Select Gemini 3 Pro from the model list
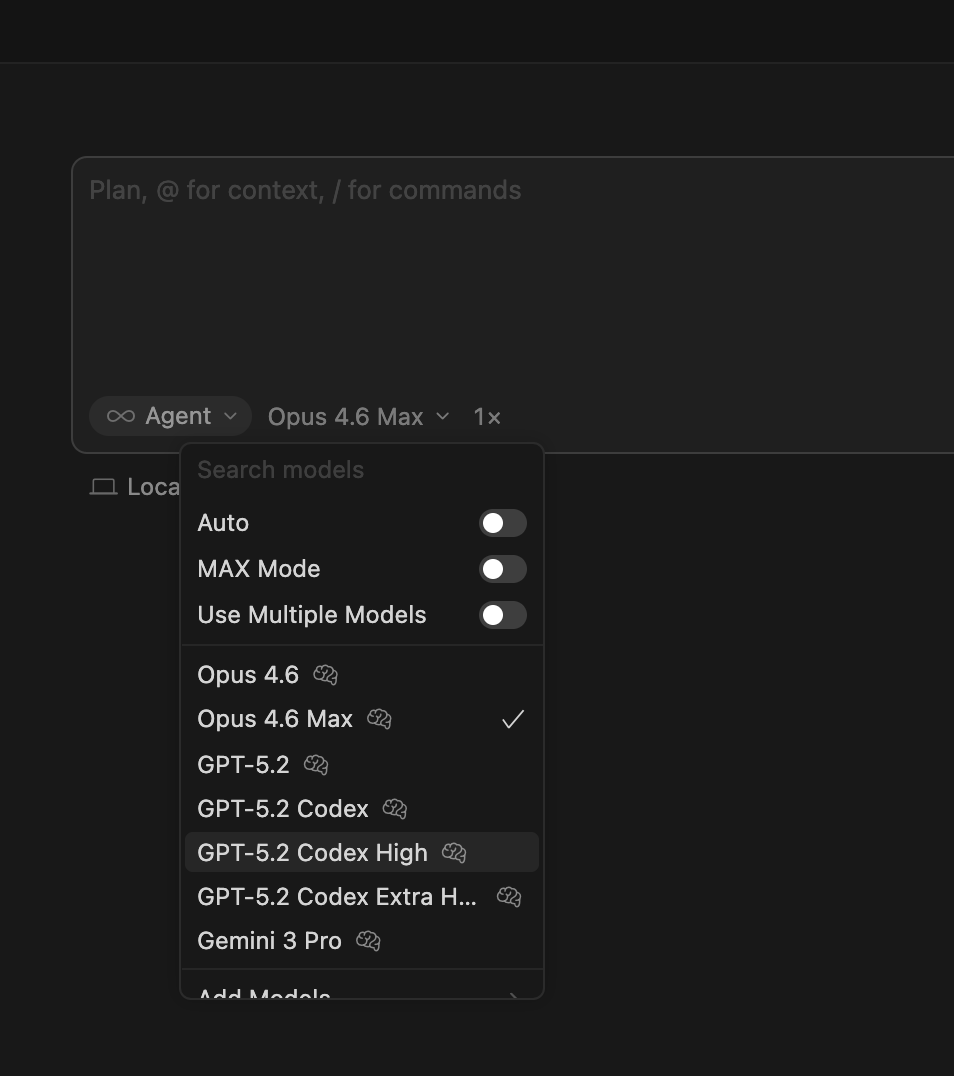 coord(270,941)
